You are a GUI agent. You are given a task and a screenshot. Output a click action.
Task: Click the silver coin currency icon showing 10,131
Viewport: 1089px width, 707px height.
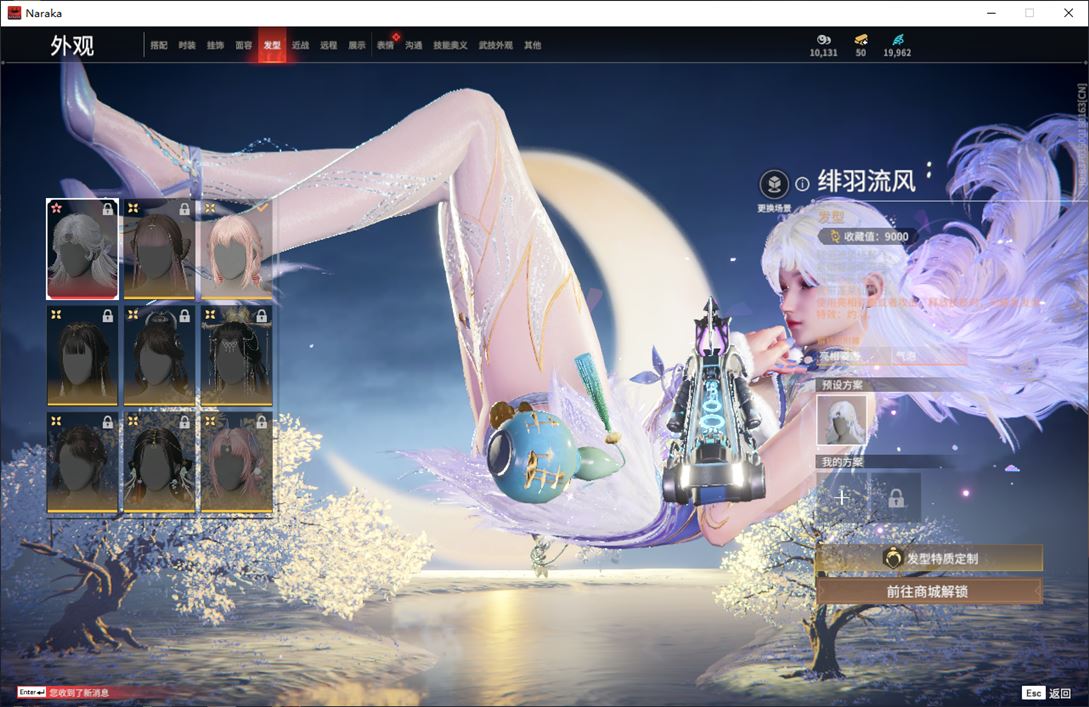(x=824, y=40)
